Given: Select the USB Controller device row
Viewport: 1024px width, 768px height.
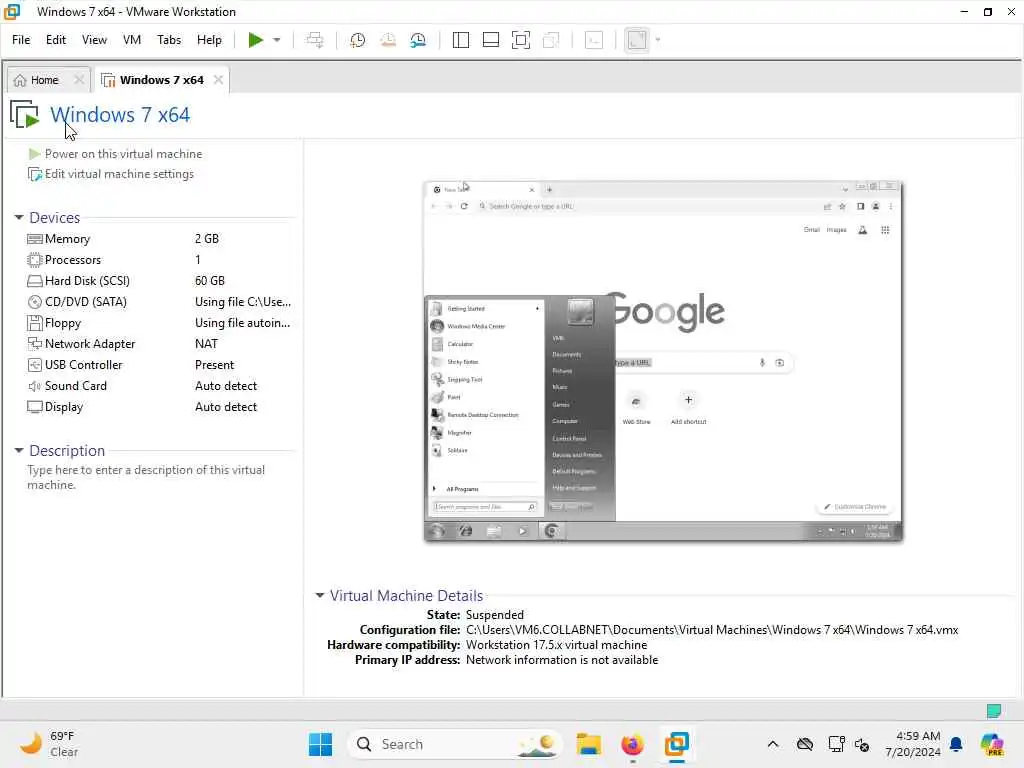Looking at the screenshot, I should coord(160,365).
